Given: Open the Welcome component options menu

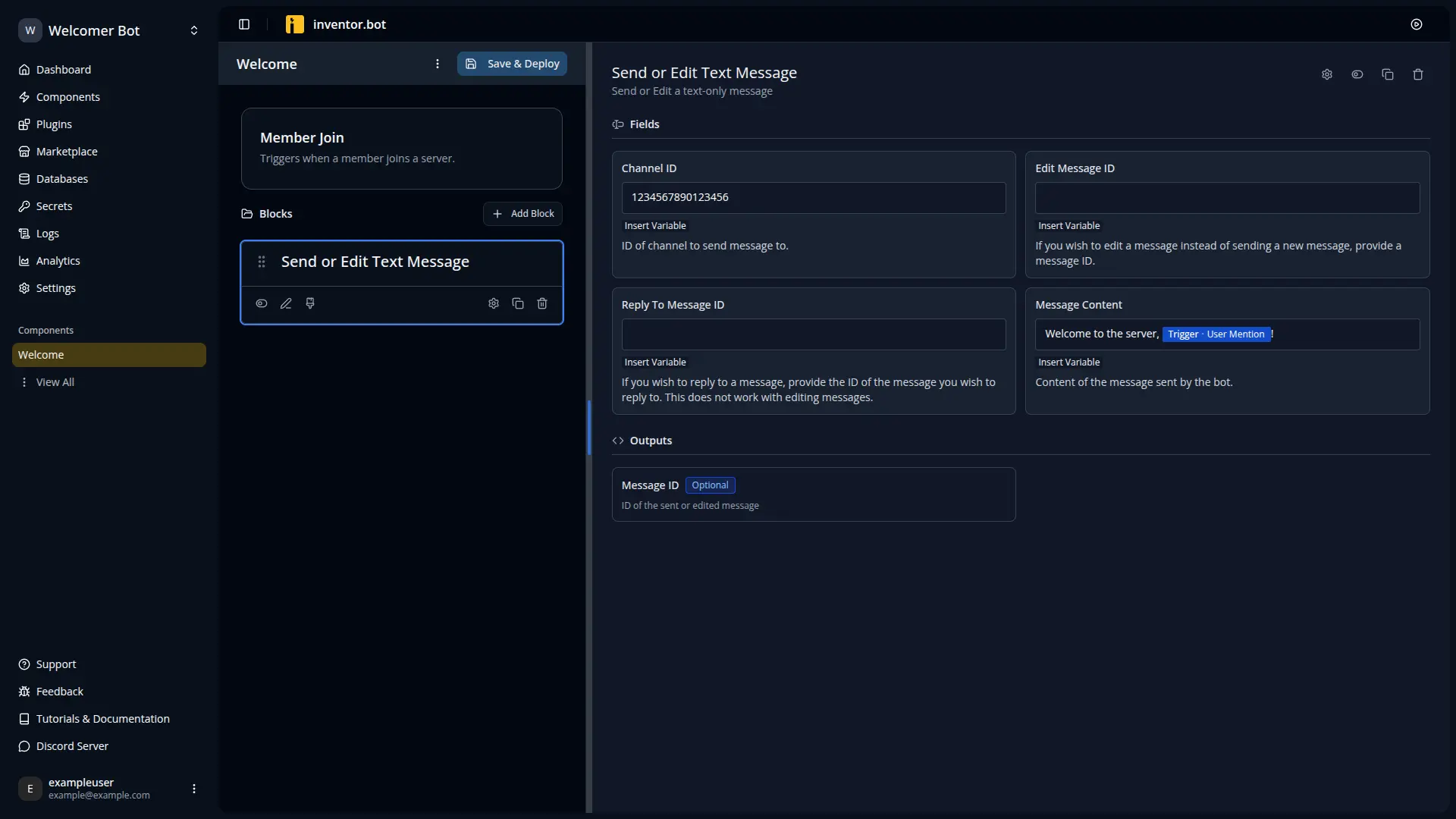Looking at the screenshot, I should [438, 64].
